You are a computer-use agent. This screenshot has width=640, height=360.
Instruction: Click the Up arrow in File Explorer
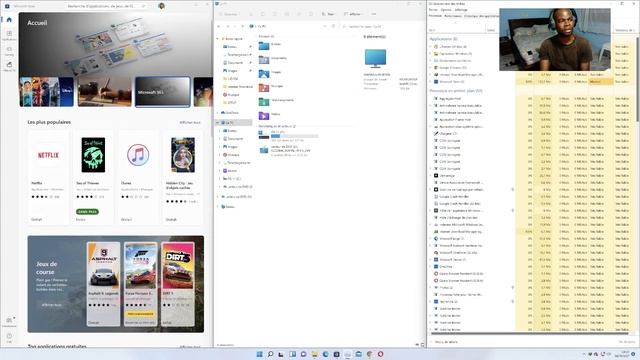pos(242,27)
